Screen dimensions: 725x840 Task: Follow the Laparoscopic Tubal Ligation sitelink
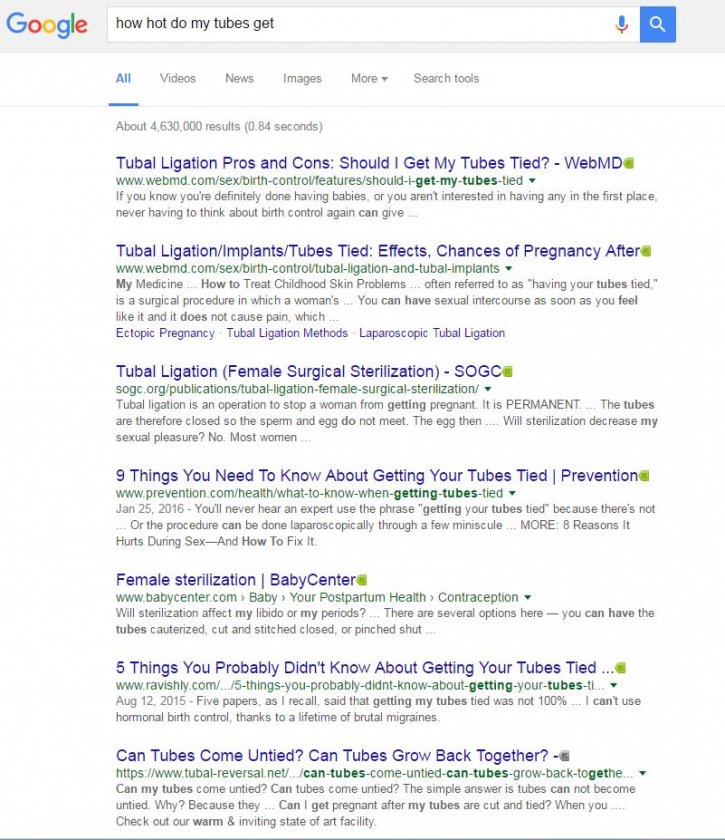click(x=432, y=333)
